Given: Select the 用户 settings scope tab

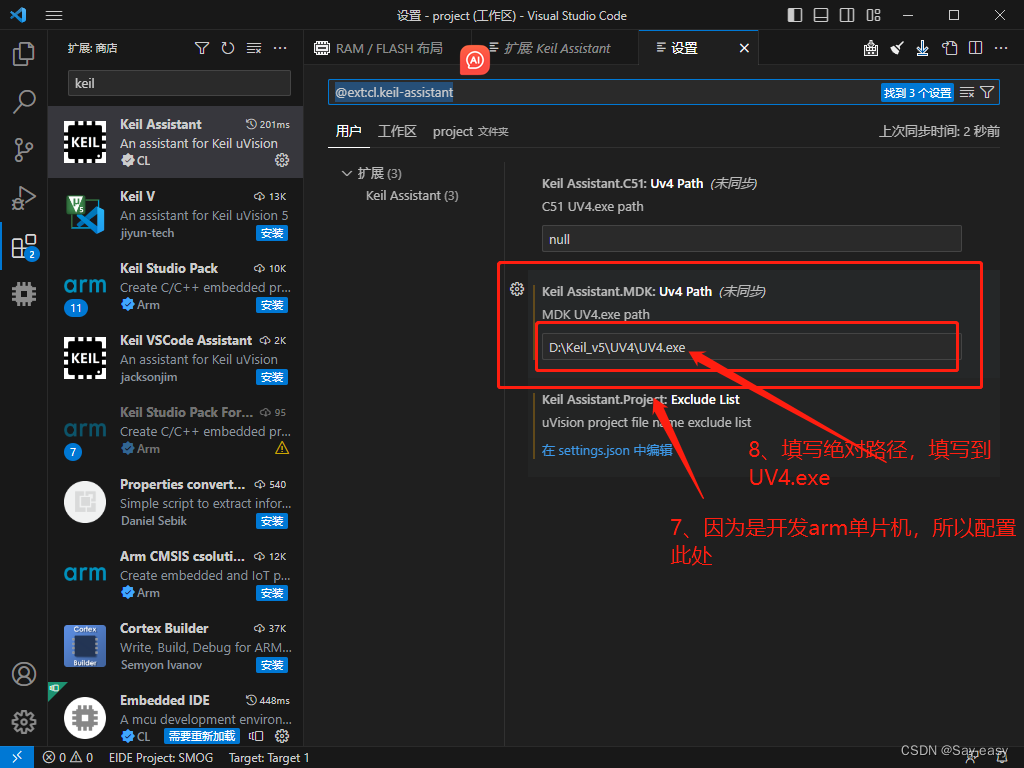Looking at the screenshot, I should (x=348, y=131).
